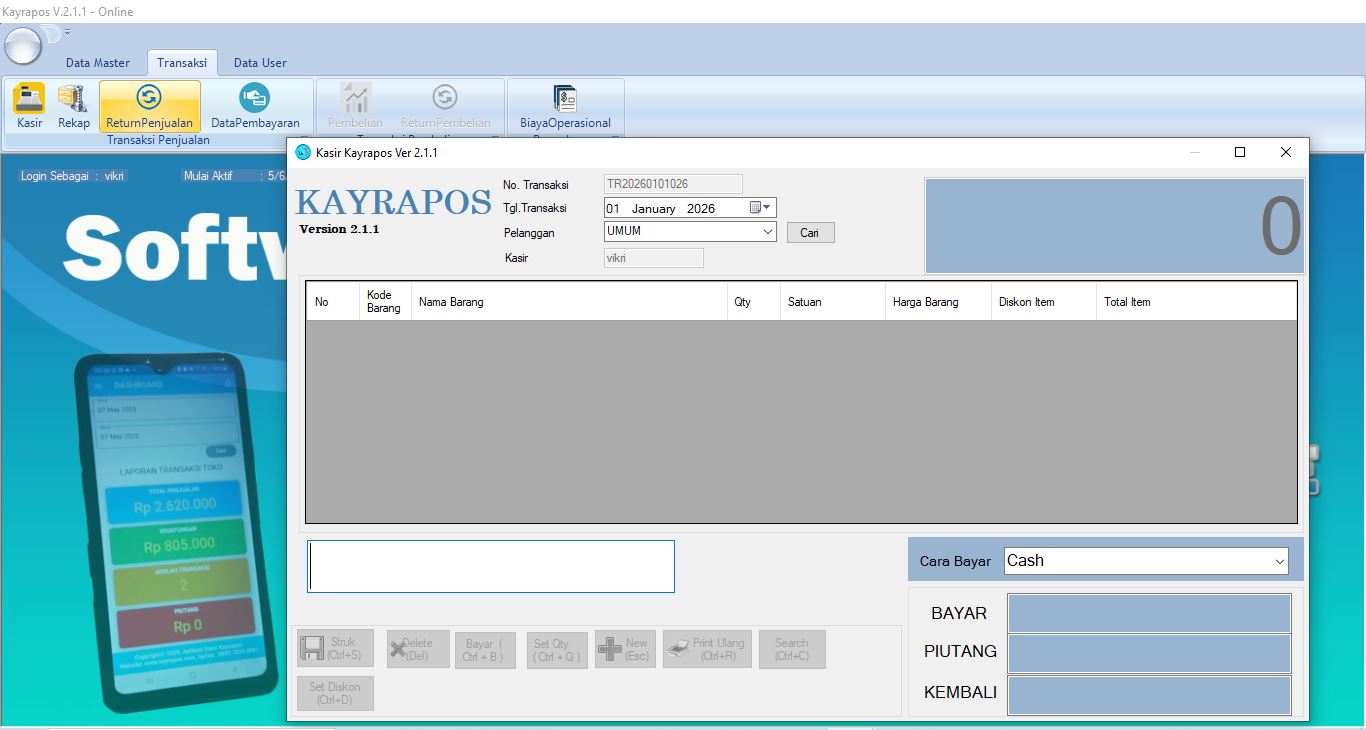
Task: Click the Struk (Ctrl+S) save button
Action: point(335,648)
